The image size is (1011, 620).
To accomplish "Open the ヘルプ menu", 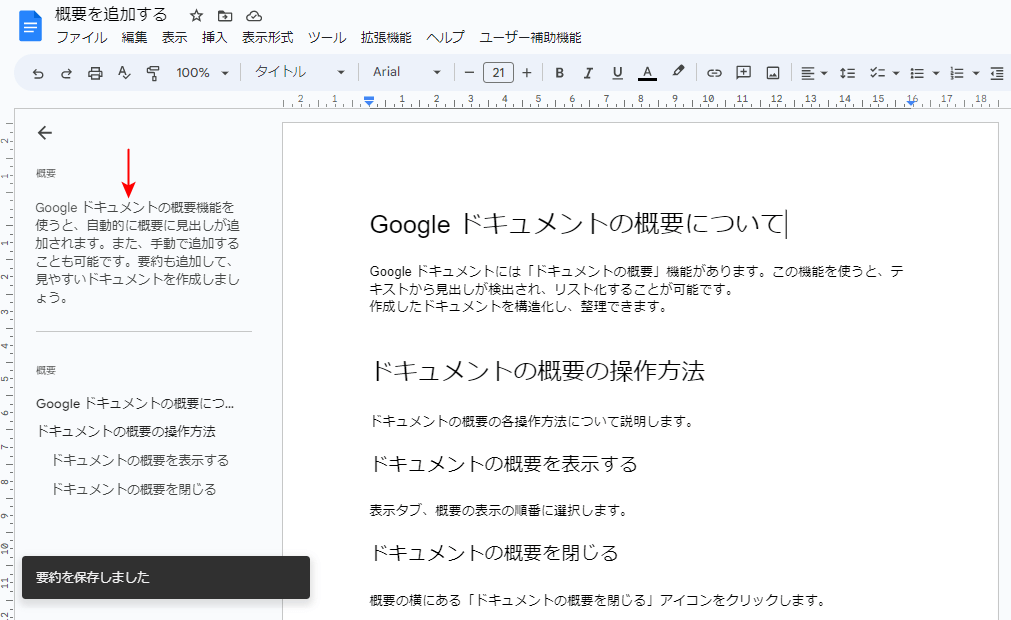I will coord(445,37).
